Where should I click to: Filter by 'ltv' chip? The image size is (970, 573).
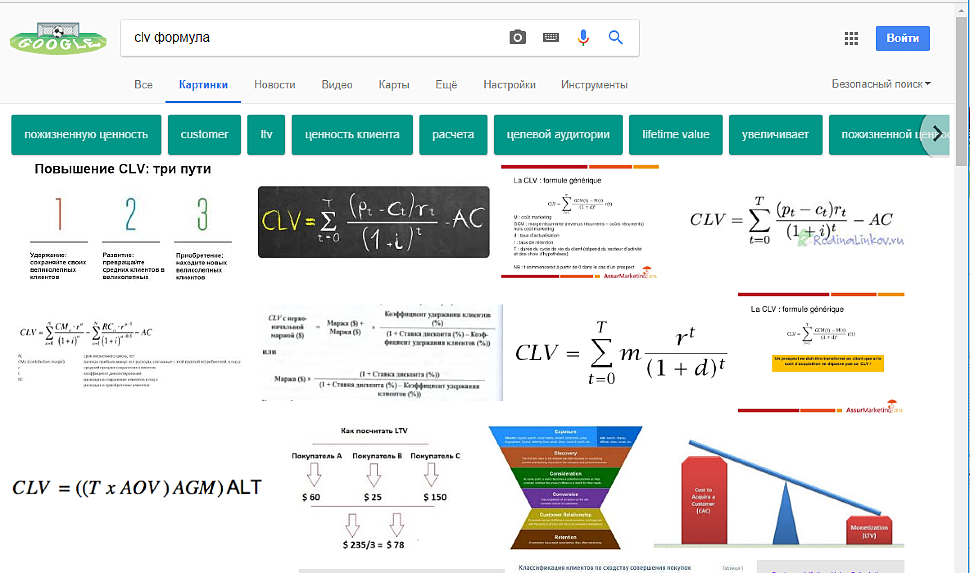click(266, 134)
